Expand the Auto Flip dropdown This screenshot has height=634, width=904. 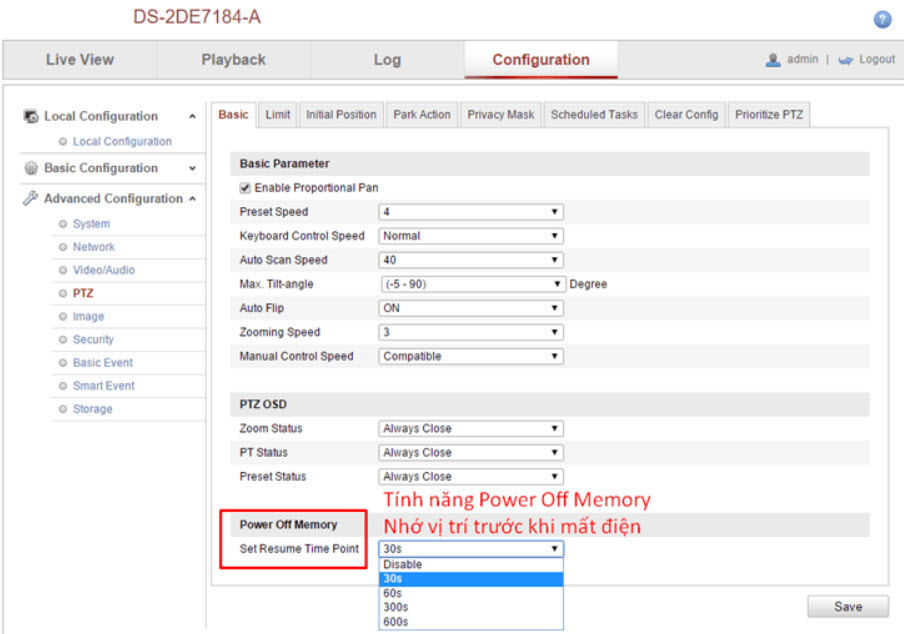tap(470, 308)
